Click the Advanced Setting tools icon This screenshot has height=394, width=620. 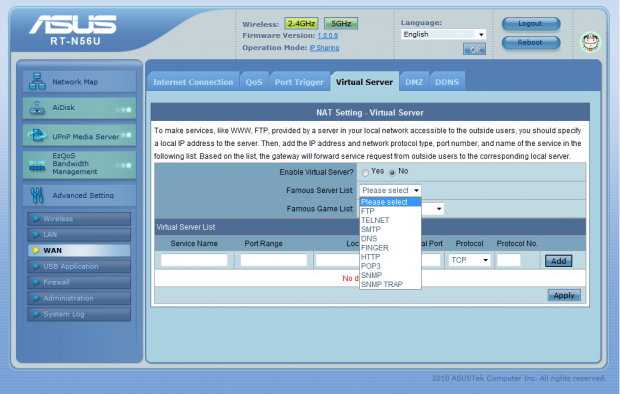point(37,195)
